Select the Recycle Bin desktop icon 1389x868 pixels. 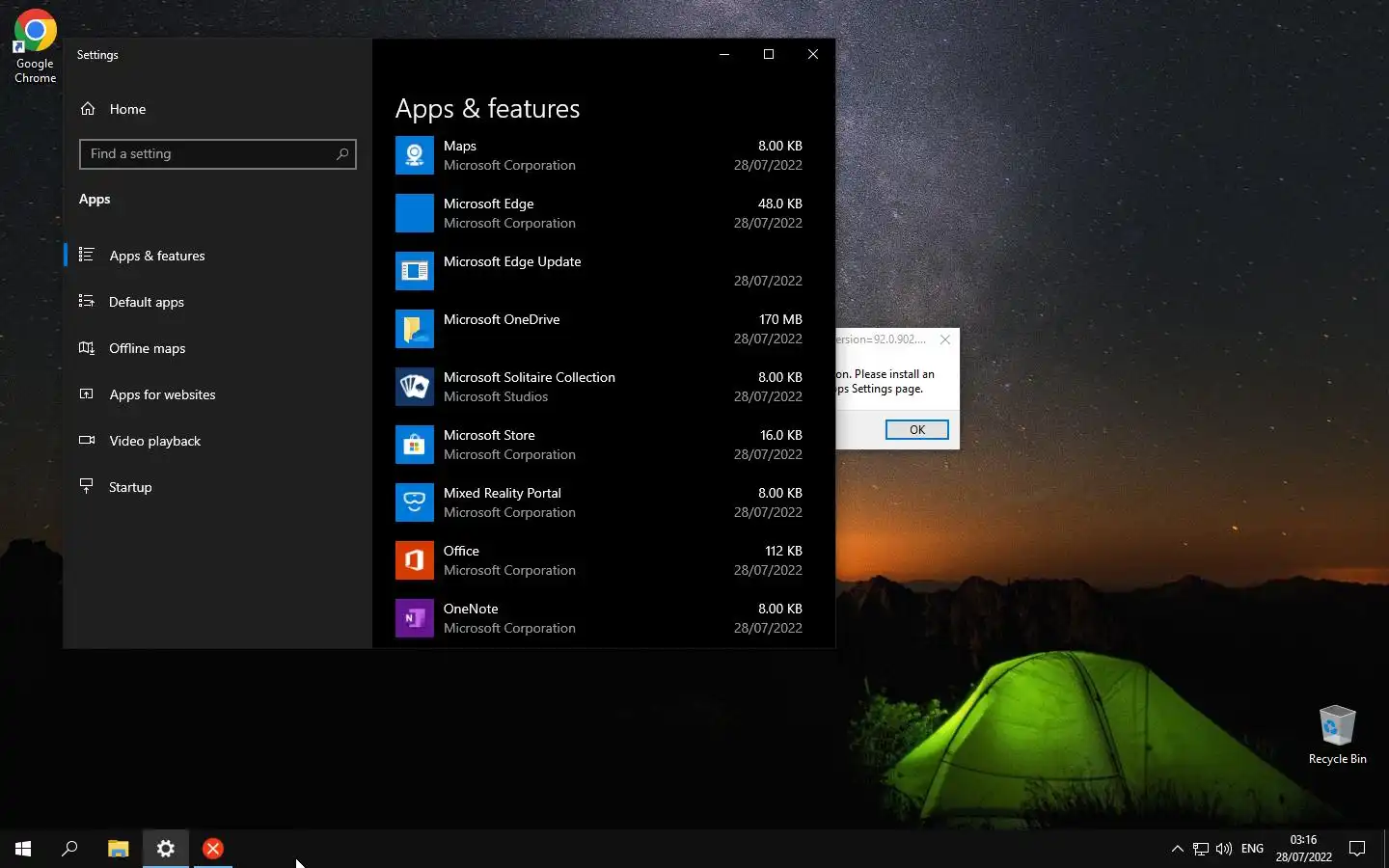(1338, 735)
